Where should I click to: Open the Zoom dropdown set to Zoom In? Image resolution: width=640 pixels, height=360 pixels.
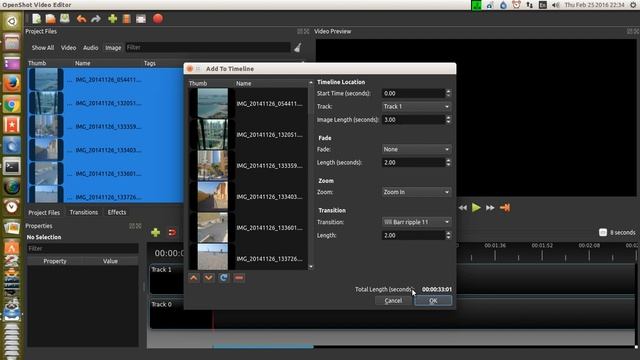tap(416, 192)
